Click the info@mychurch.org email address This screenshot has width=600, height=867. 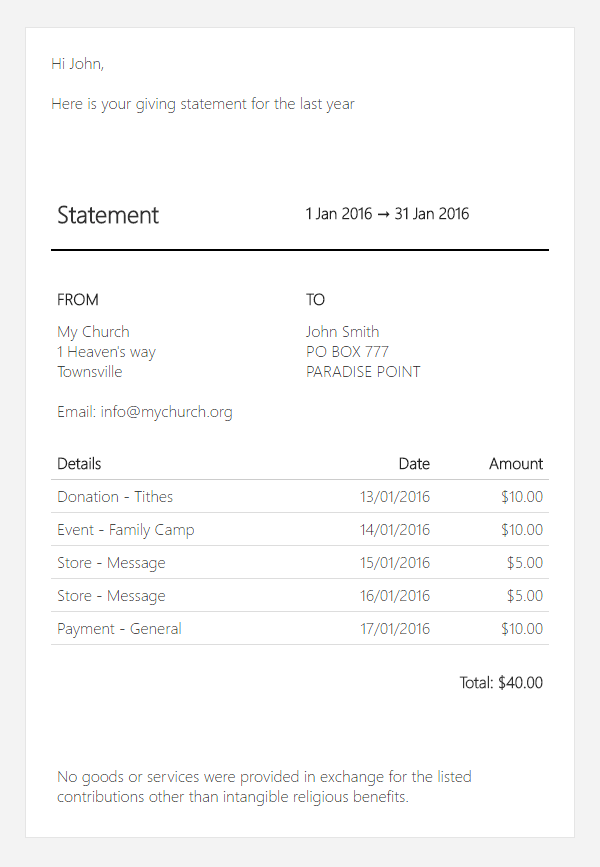(x=166, y=412)
